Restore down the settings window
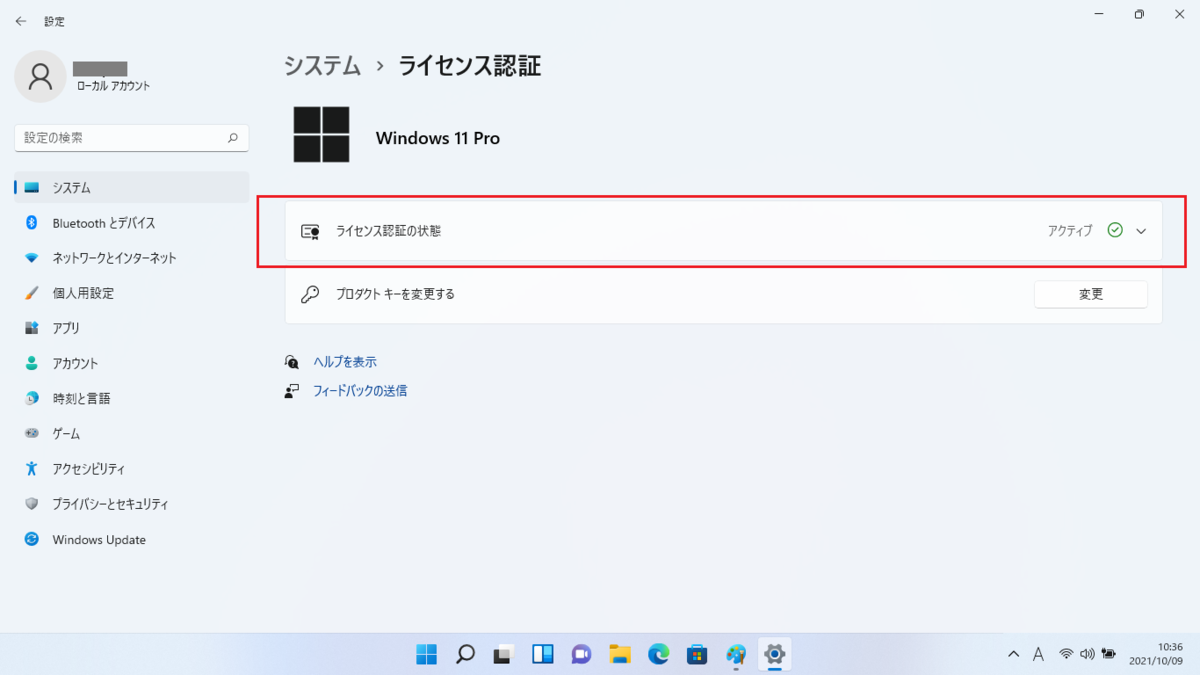This screenshot has height=675, width=1200. [1139, 15]
